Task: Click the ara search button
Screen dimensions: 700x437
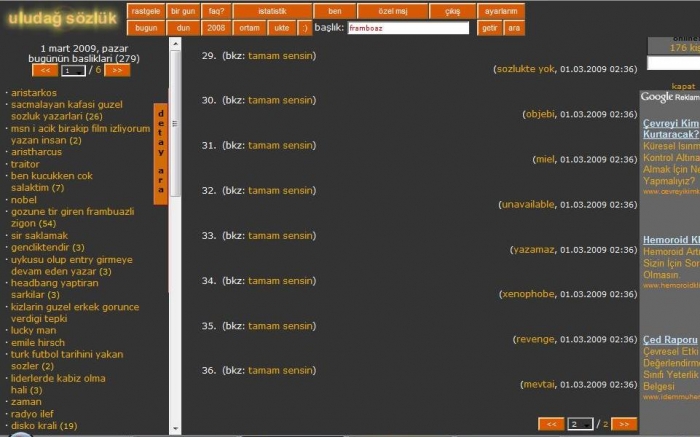Action: [x=514, y=28]
